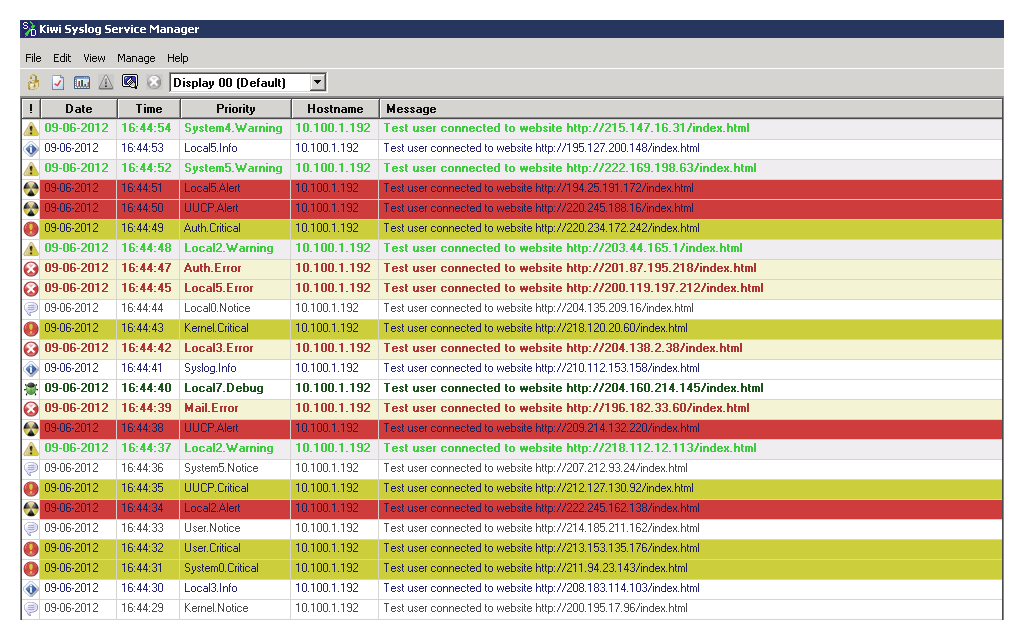
Task: Click the info icon on Syslog.Info row
Action: 31,368
